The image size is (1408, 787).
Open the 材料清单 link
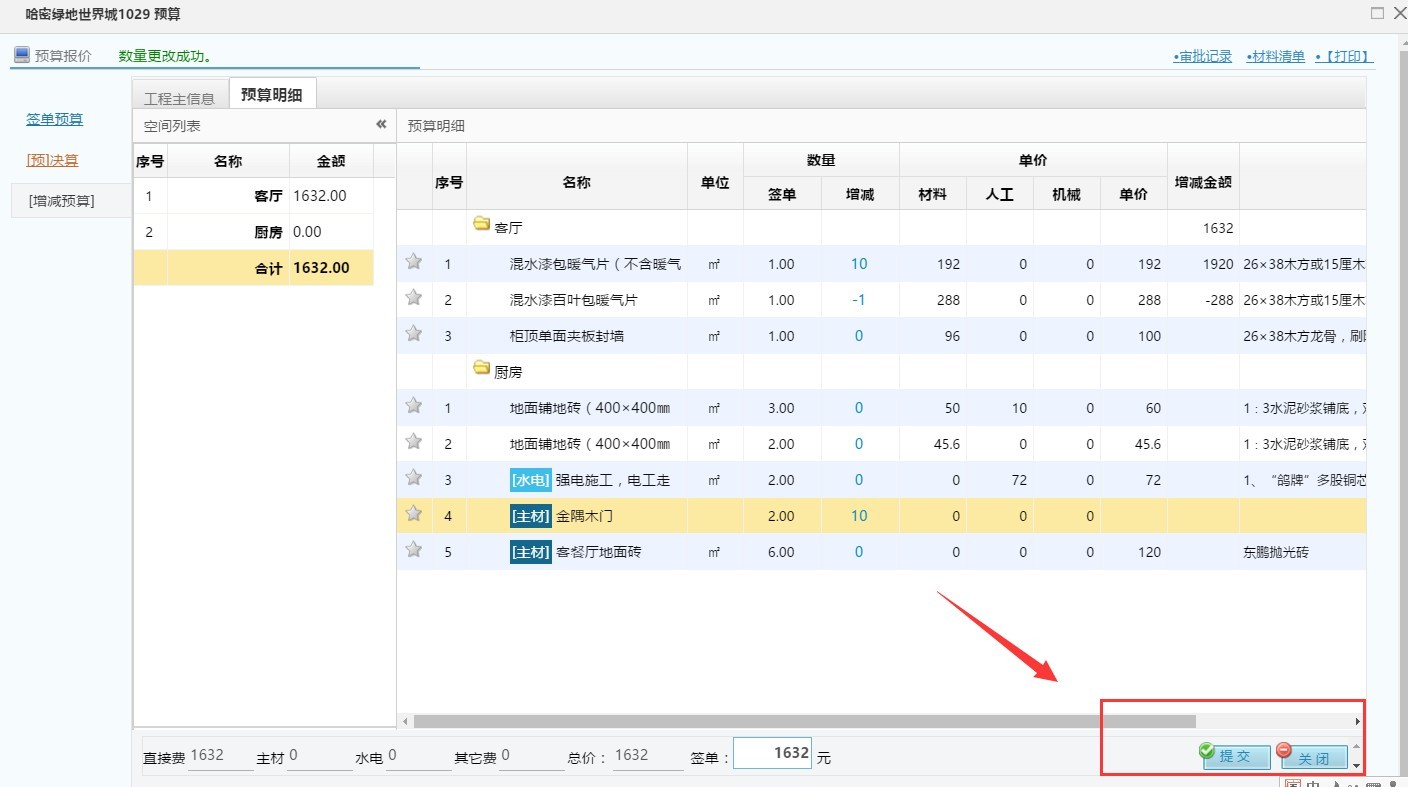click(1277, 56)
